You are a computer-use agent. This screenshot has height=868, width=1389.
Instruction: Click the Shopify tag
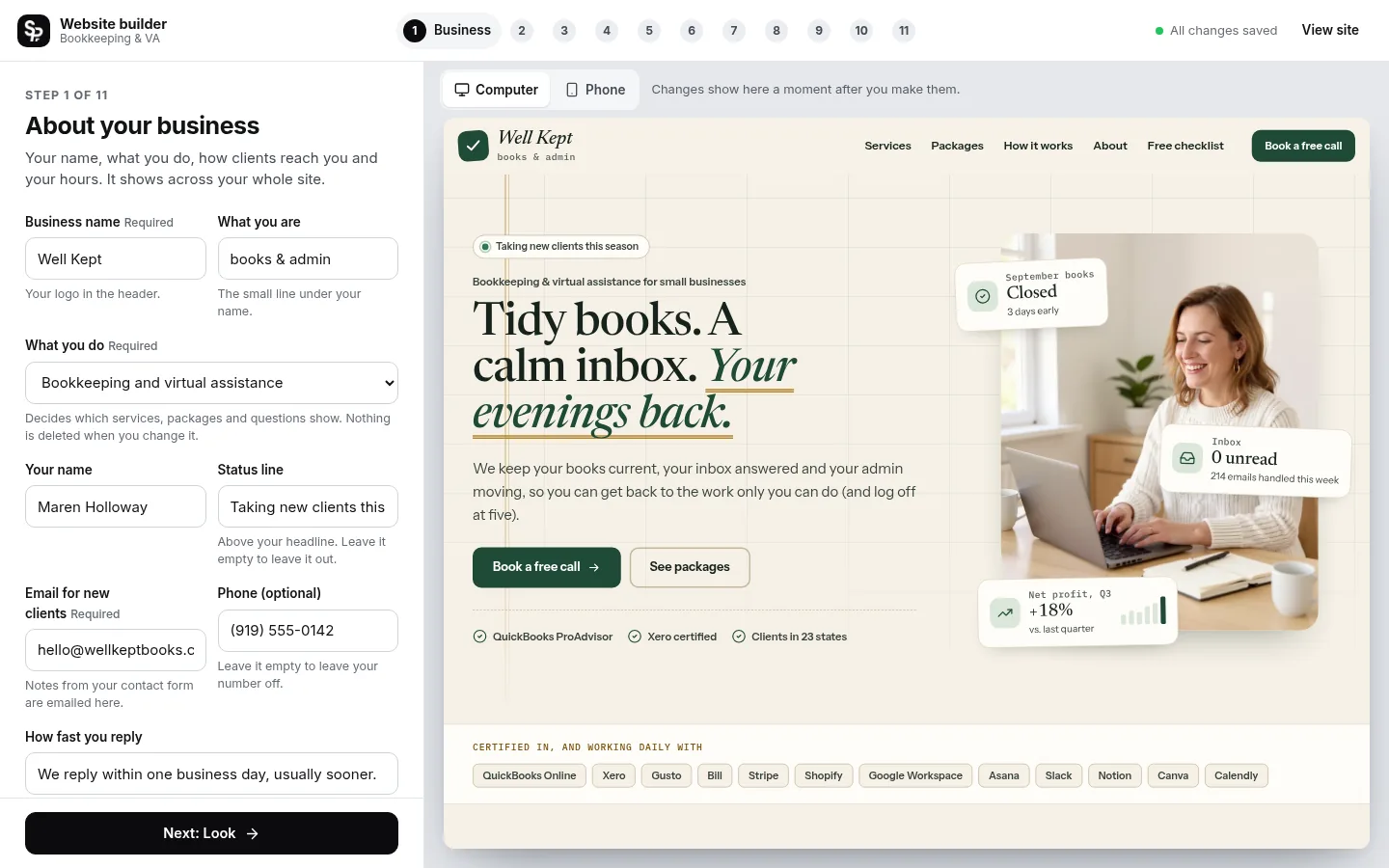click(x=824, y=775)
